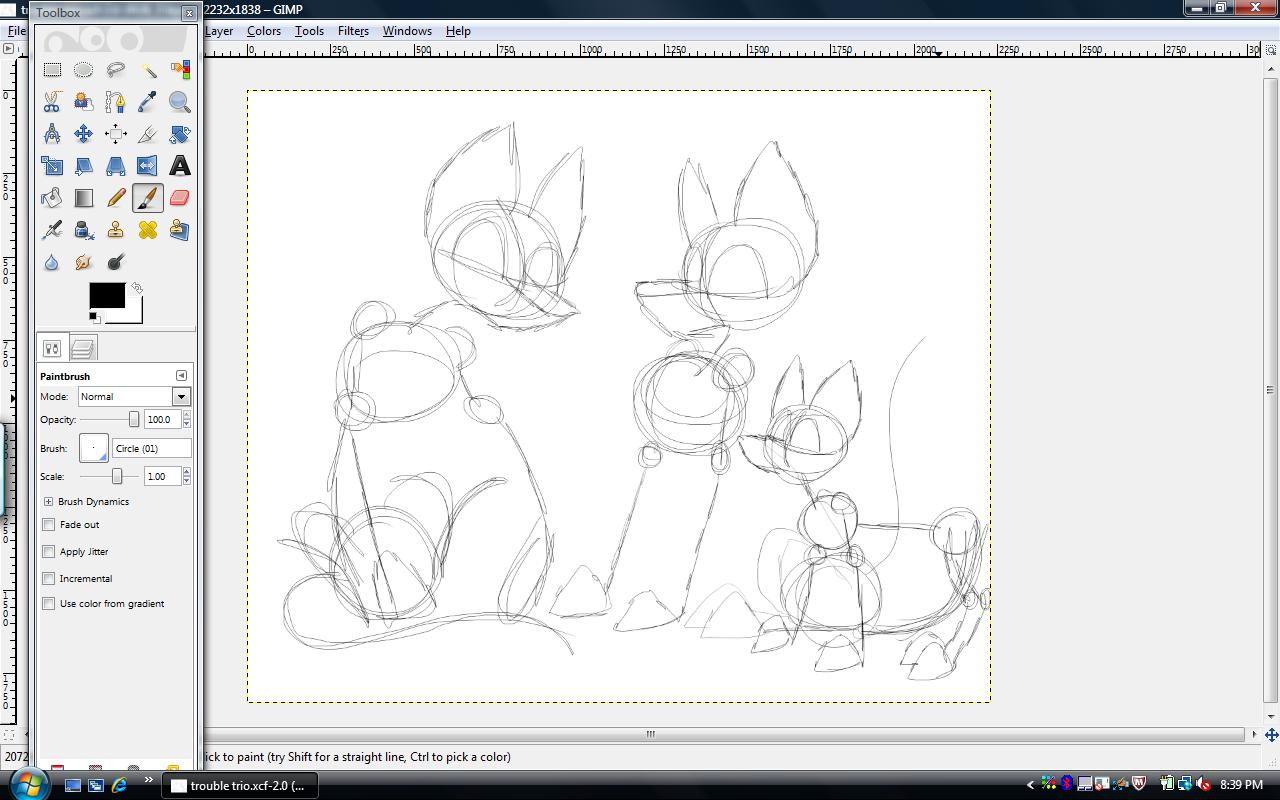
Task: Swap foreground and background colors arrow
Action: (137, 288)
